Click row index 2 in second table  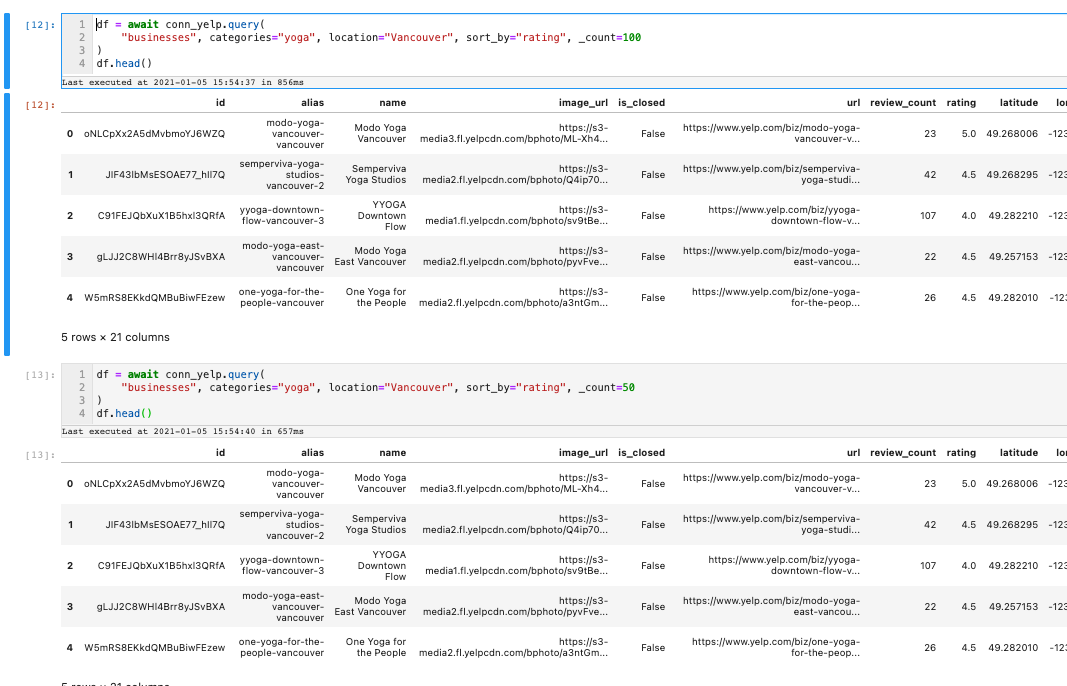tap(70, 566)
